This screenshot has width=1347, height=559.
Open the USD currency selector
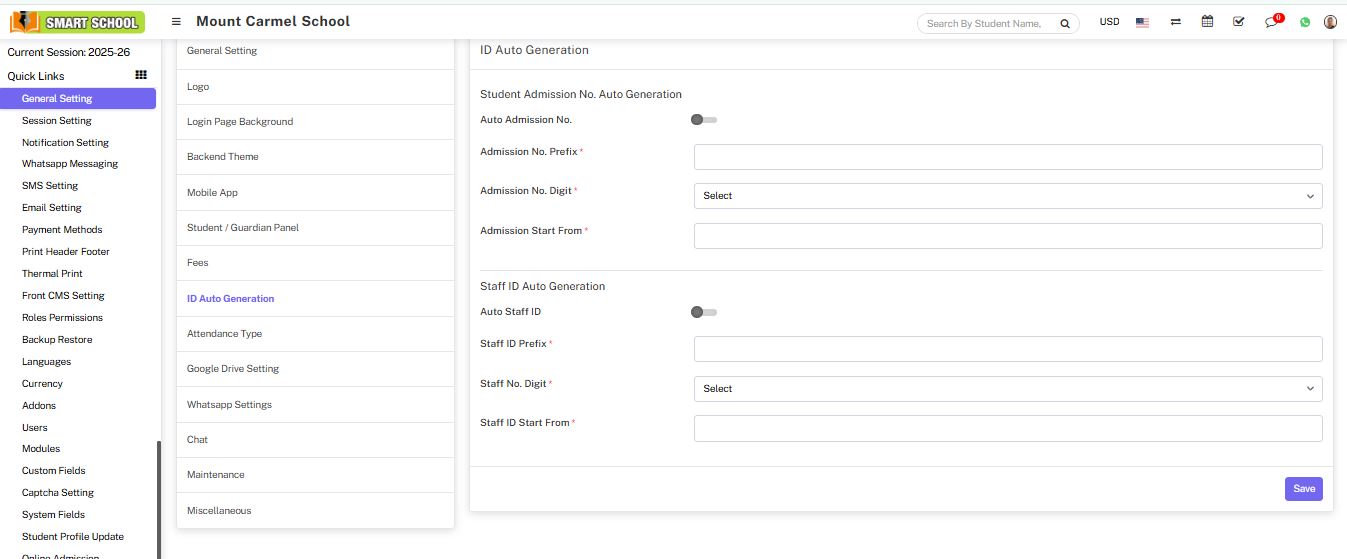point(1109,22)
